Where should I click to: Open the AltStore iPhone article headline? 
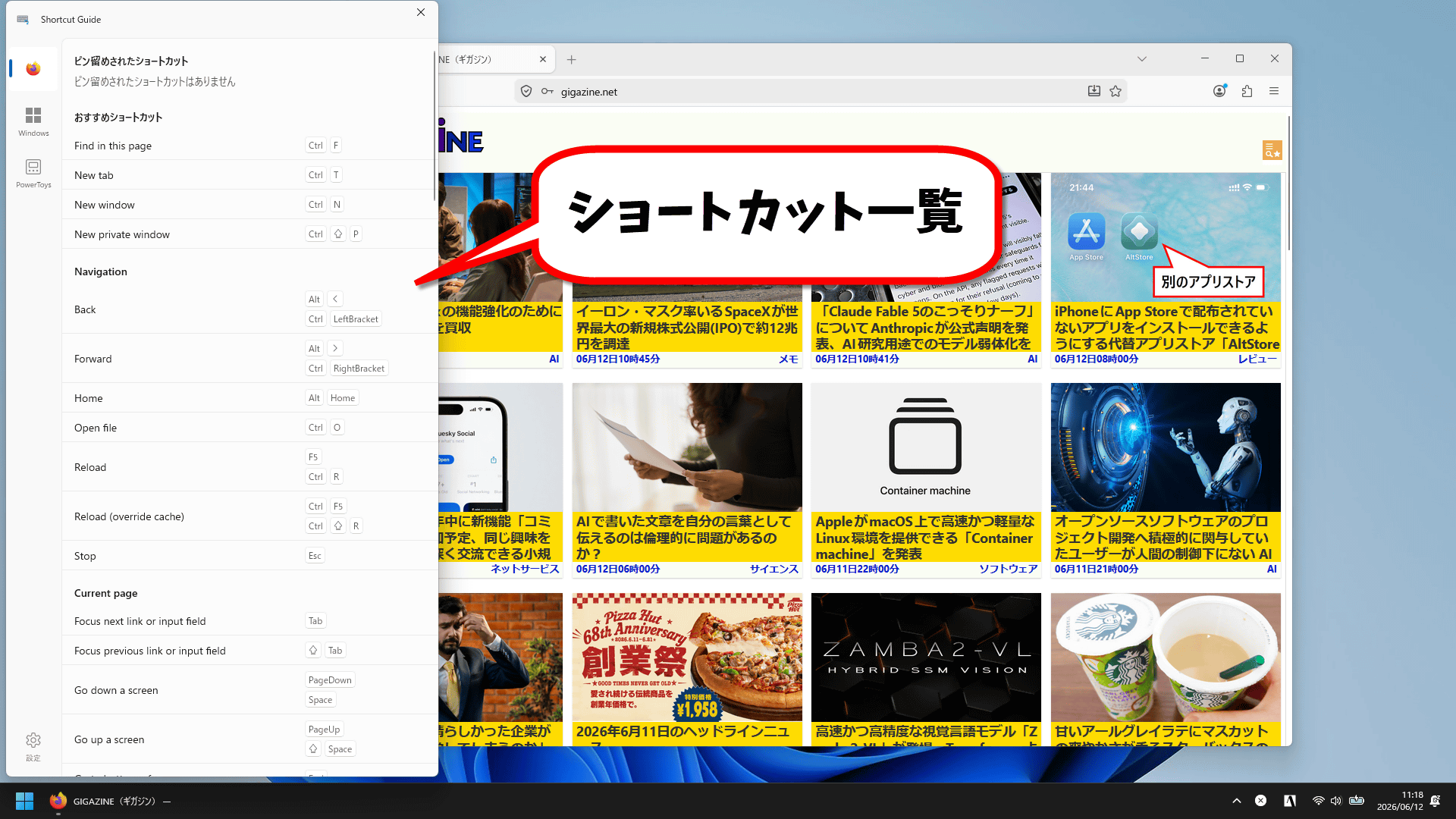pos(1166,328)
